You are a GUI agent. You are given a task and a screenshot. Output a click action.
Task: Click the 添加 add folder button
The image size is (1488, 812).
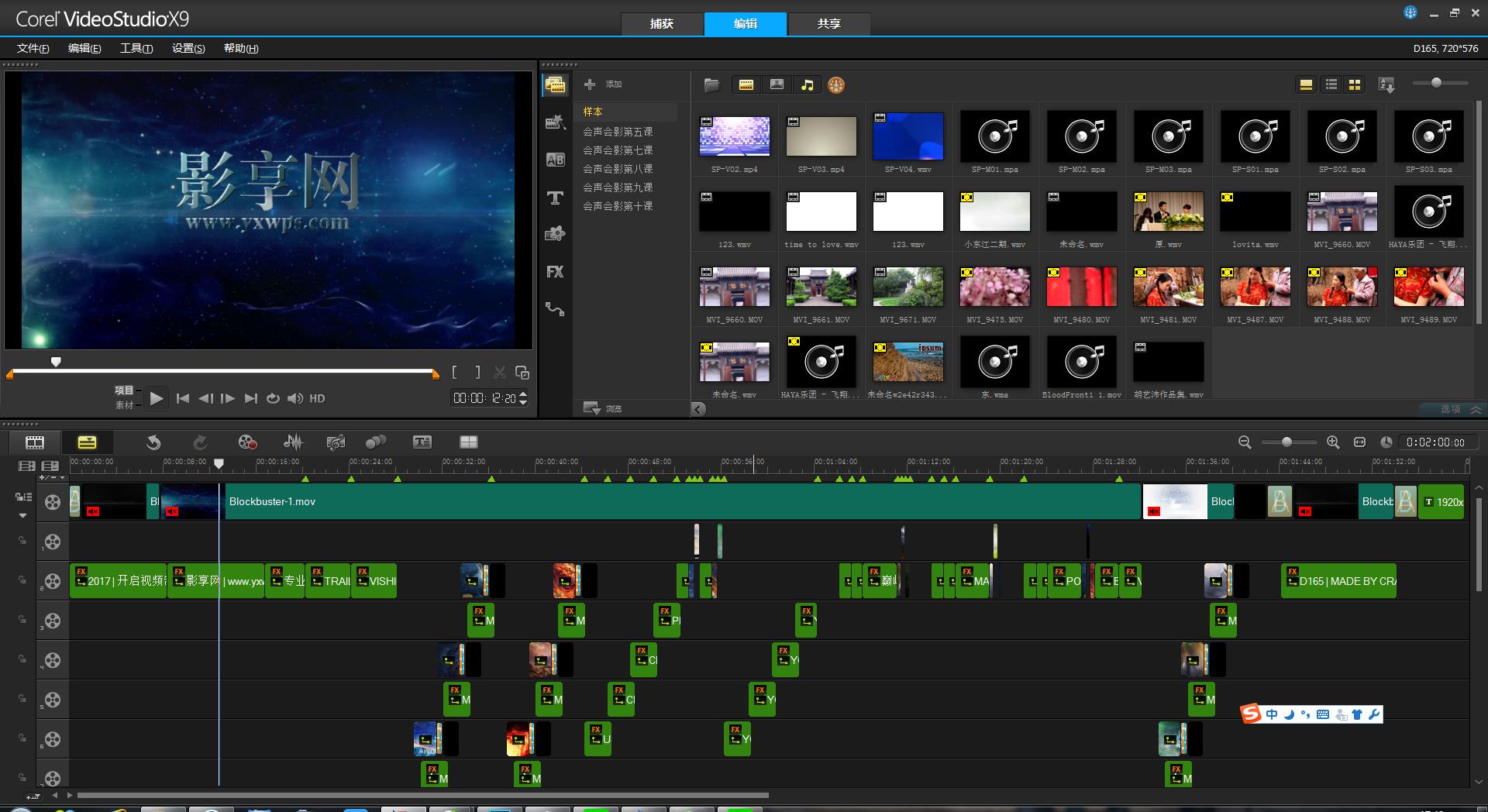point(603,84)
